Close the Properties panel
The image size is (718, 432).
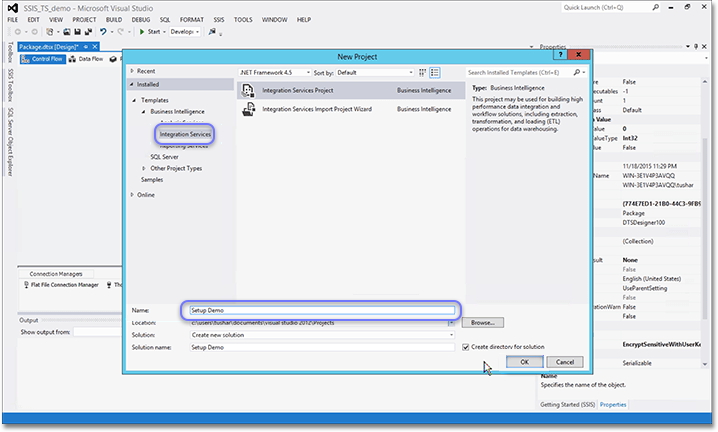(x=704, y=46)
